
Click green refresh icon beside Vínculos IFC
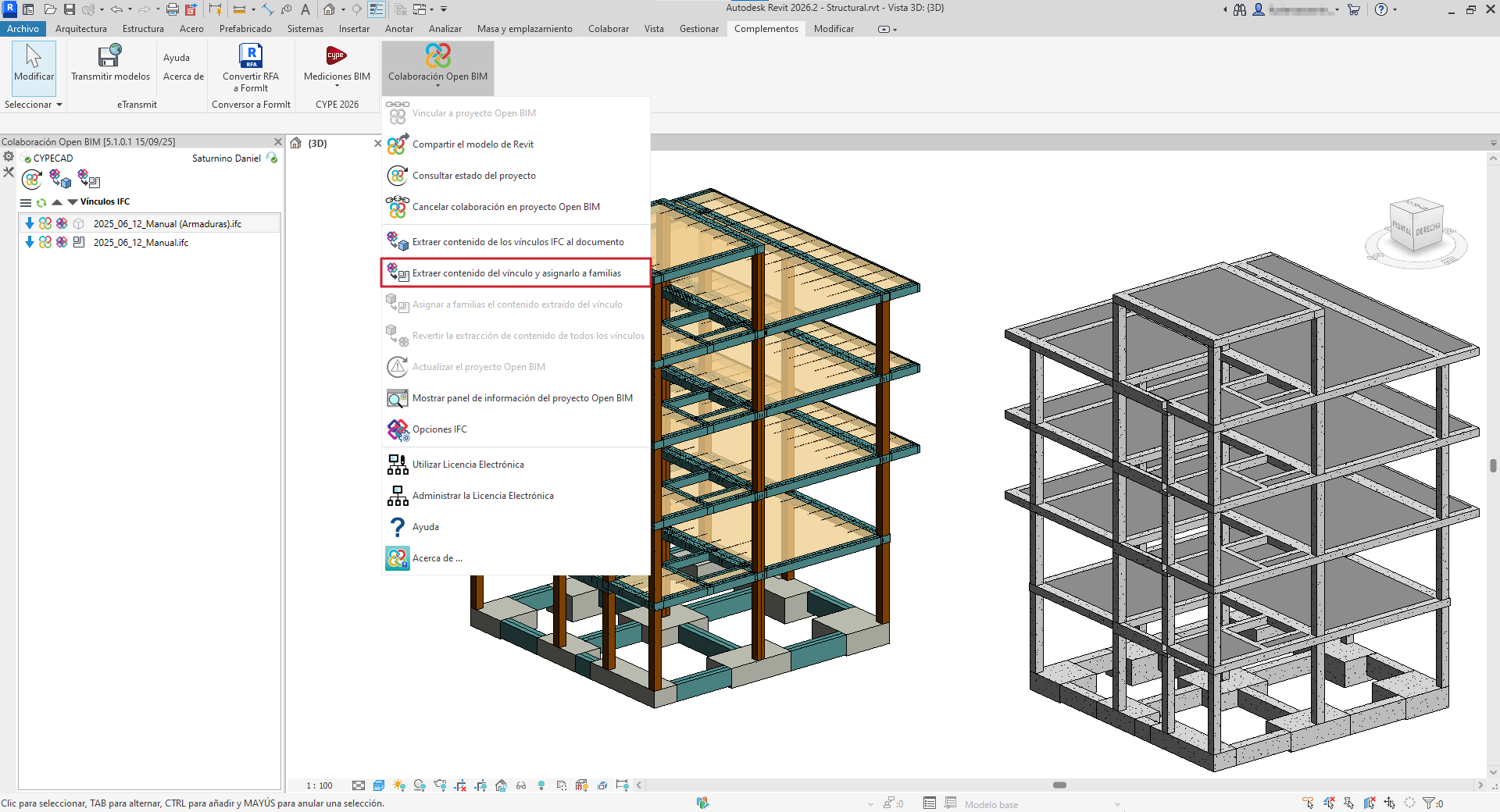coord(41,202)
